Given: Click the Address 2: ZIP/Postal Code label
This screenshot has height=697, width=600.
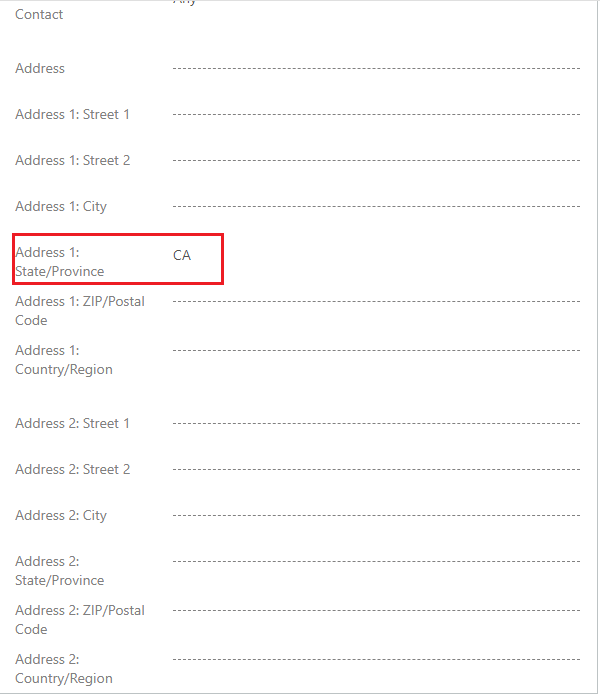Looking at the screenshot, I should point(80,620).
